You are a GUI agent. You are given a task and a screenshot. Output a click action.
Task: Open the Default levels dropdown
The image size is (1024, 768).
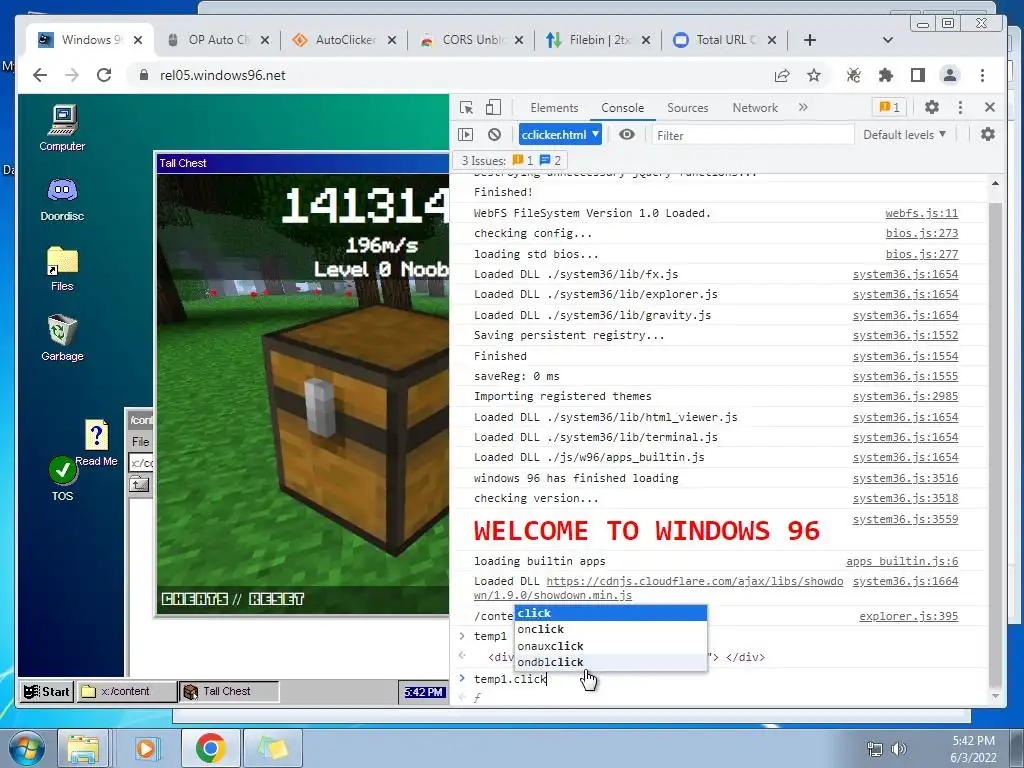904,135
